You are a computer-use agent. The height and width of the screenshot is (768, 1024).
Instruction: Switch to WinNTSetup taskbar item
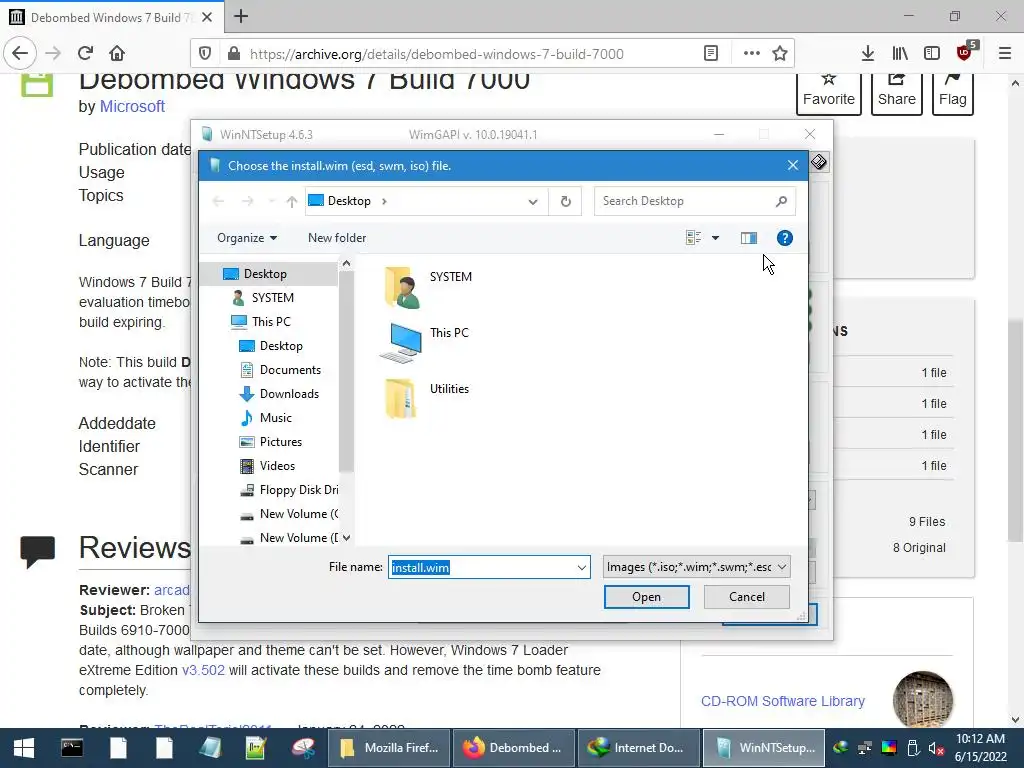pos(763,748)
